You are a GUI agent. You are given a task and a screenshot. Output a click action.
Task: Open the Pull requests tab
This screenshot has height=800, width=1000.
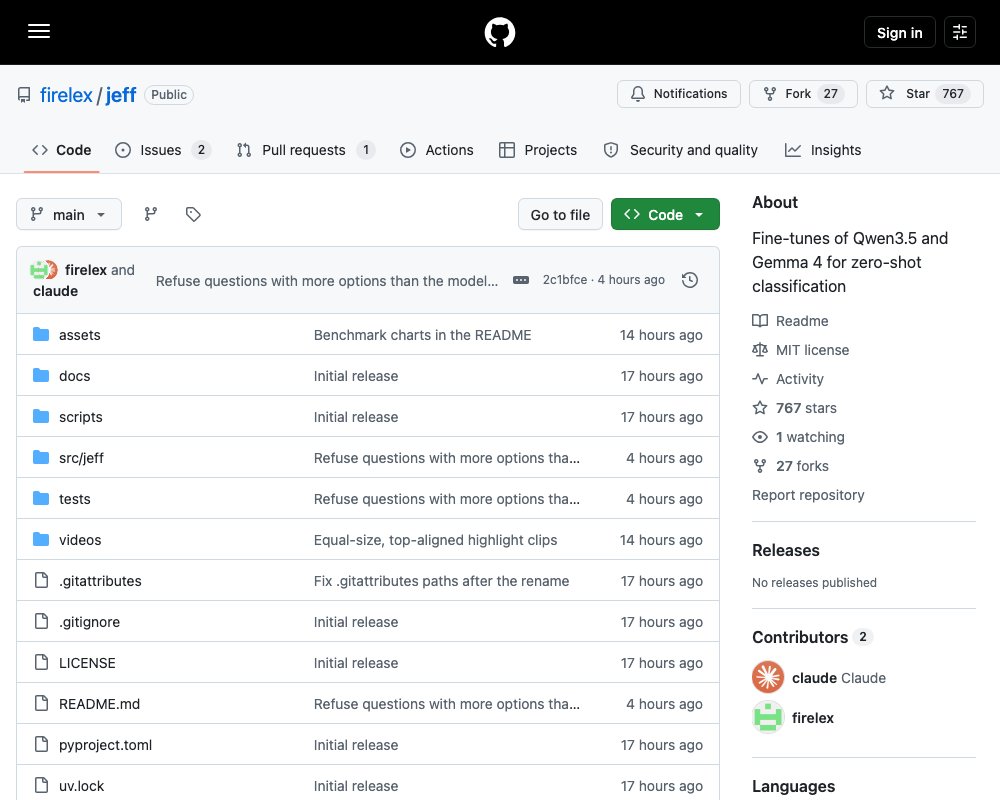[x=305, y=150]
